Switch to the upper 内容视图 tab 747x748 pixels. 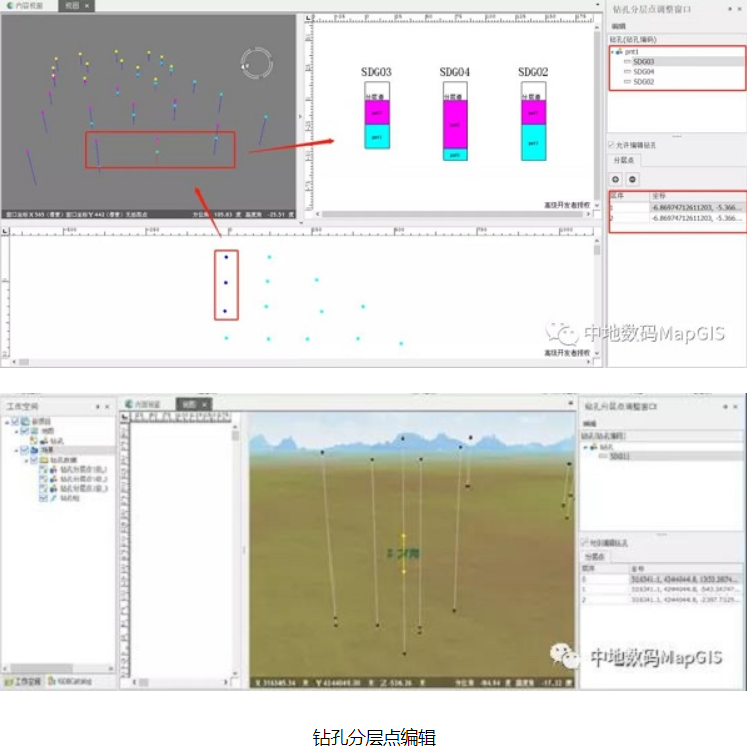pyautogui.click(x=25, y=6)
